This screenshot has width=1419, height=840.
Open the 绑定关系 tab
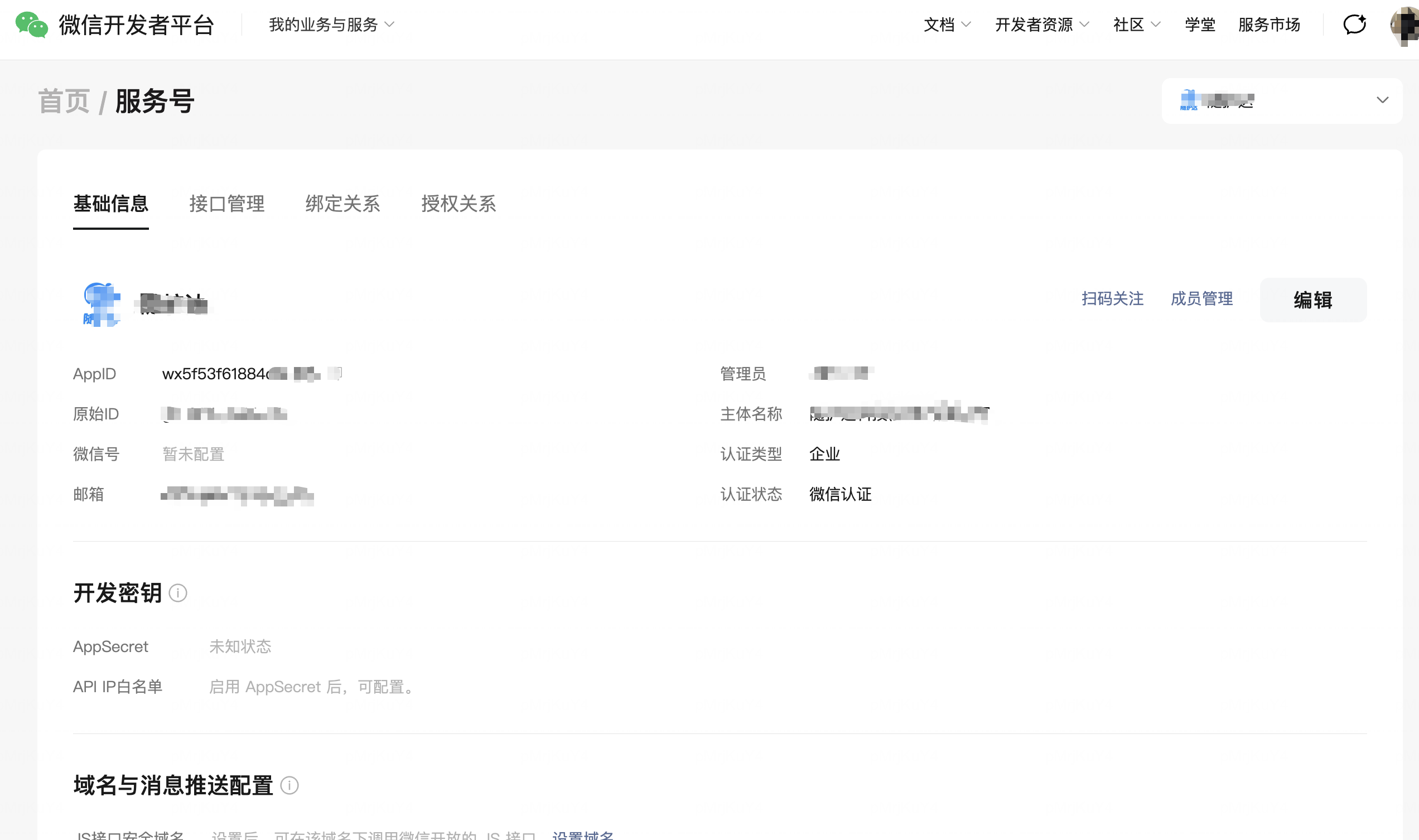click(342, 204)
